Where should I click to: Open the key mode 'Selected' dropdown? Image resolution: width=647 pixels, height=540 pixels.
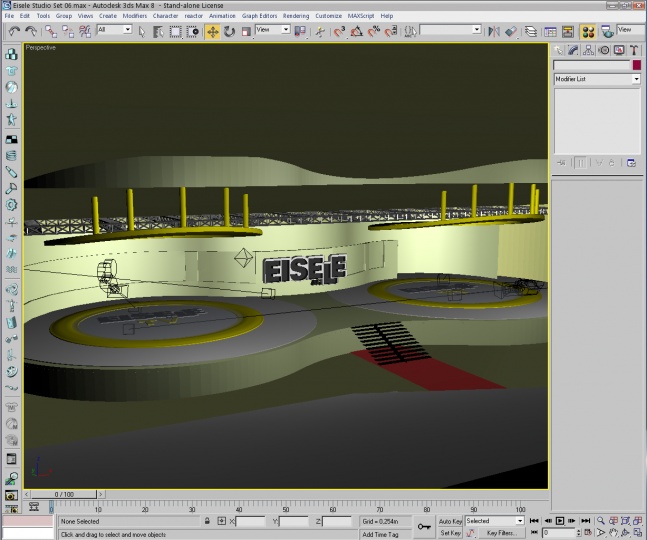(x=494, y=521)
